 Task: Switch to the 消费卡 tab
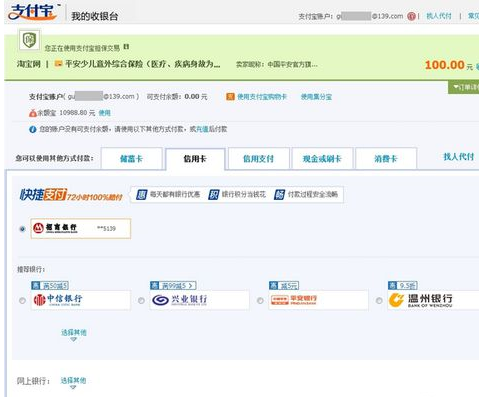point(386,159)
